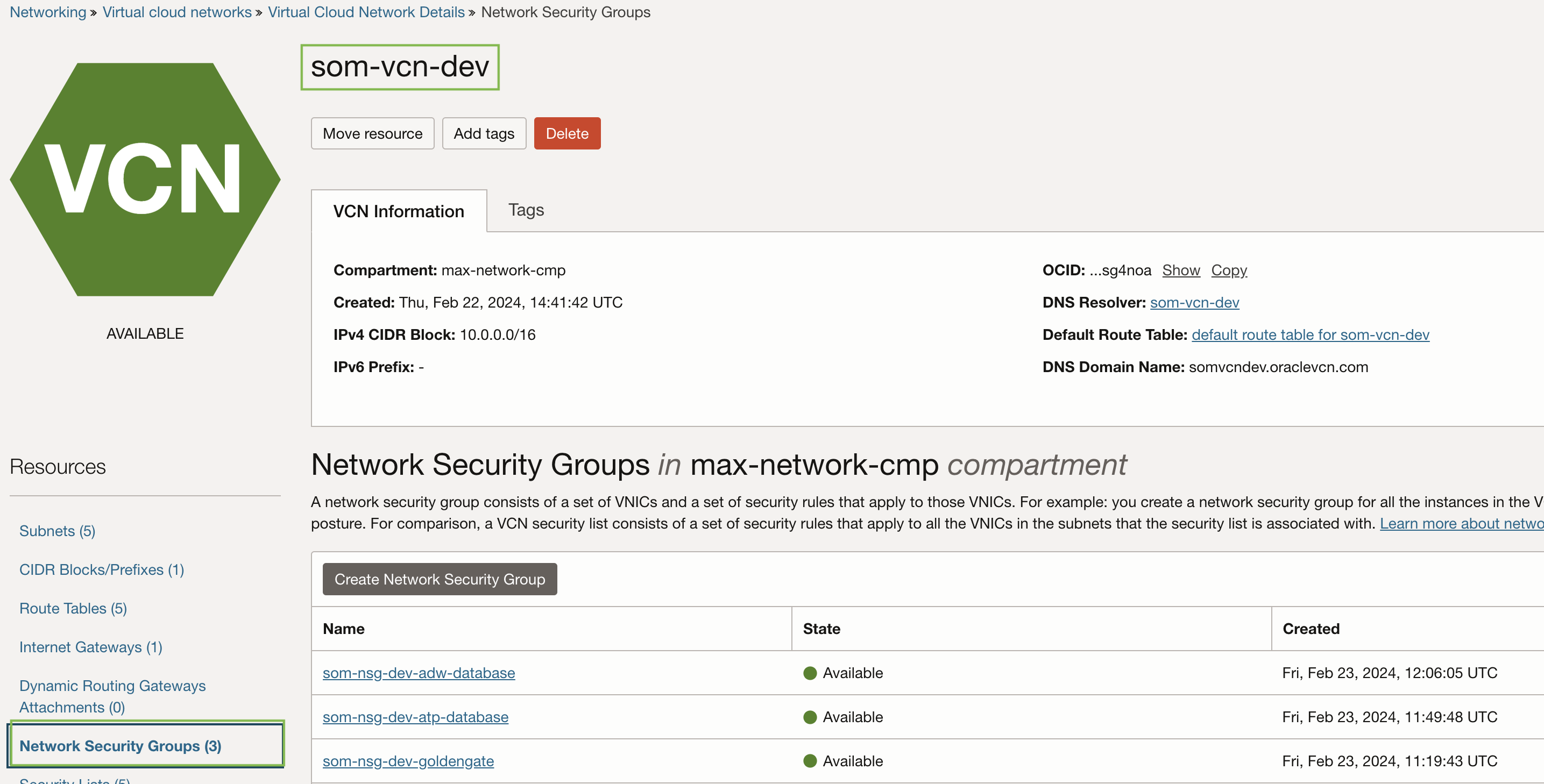Select Internet Gateways in Resources panel

[90, 647]
